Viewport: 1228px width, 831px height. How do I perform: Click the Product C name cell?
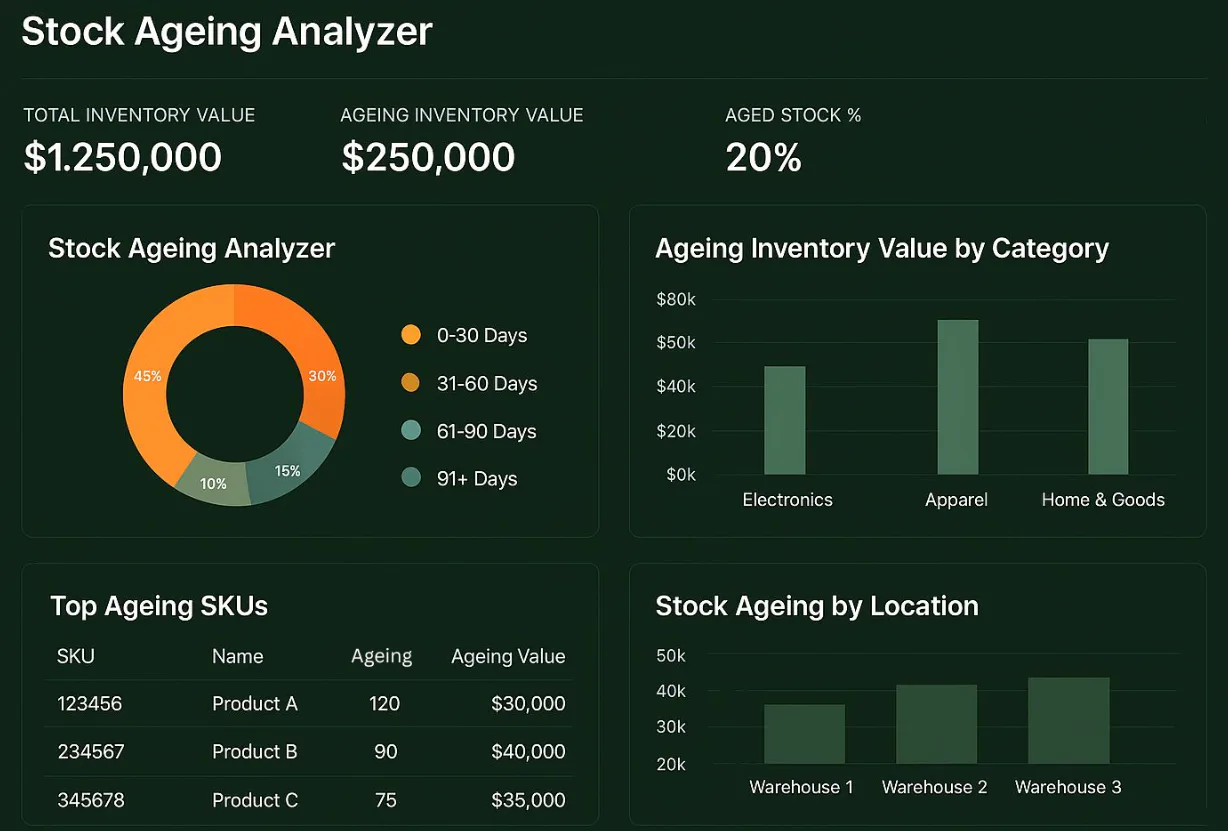tap(255, 800)
